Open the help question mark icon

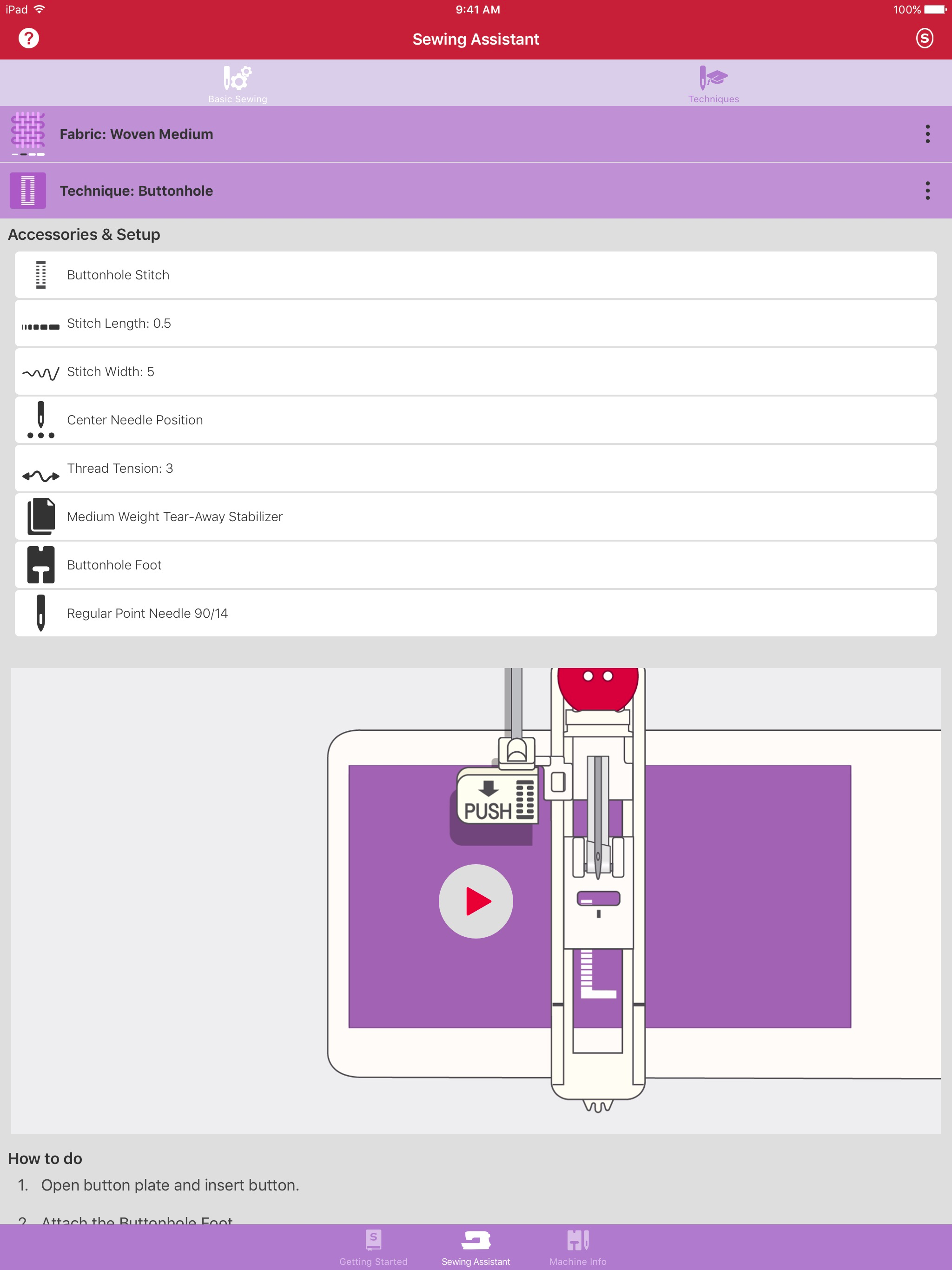[28, 39]
